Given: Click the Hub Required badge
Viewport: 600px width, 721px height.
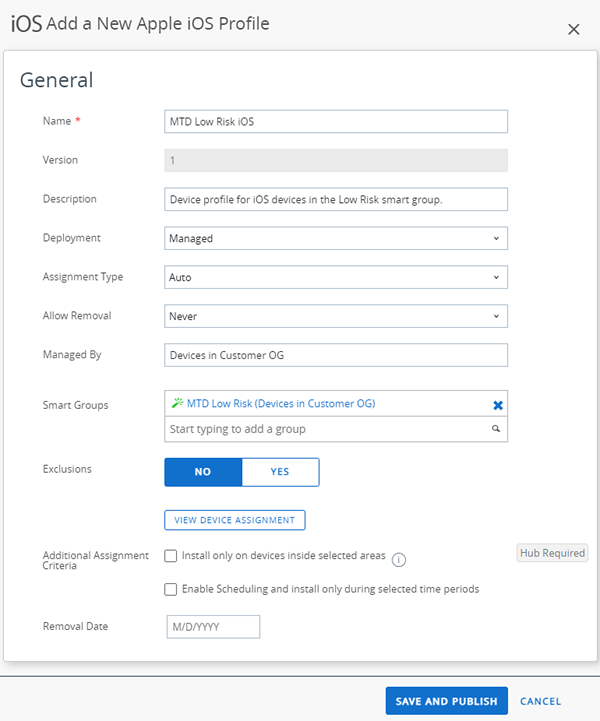Looking at the screenshot, I should [x=552, y=553].
